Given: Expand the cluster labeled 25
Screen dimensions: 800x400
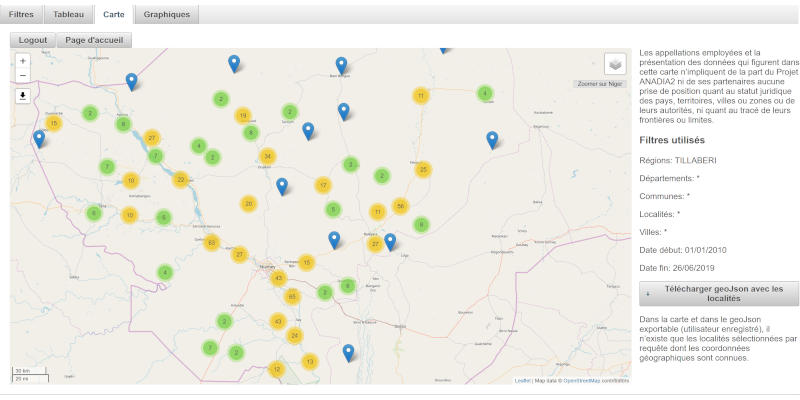Looking at the screenshot, I should pos(423,170).
